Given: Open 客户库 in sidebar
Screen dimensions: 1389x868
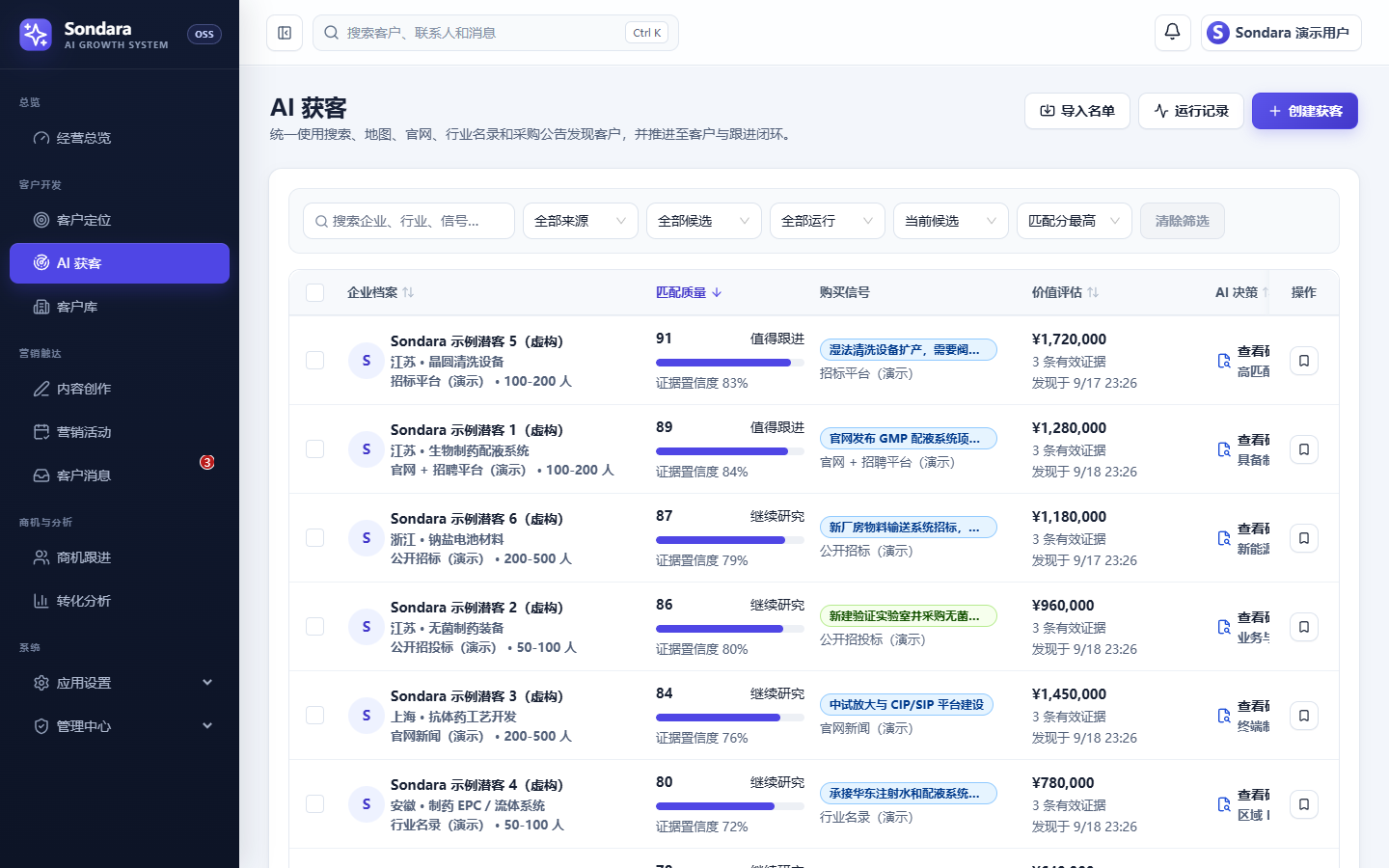Looking at the screenshot, I should coord(120,307).
